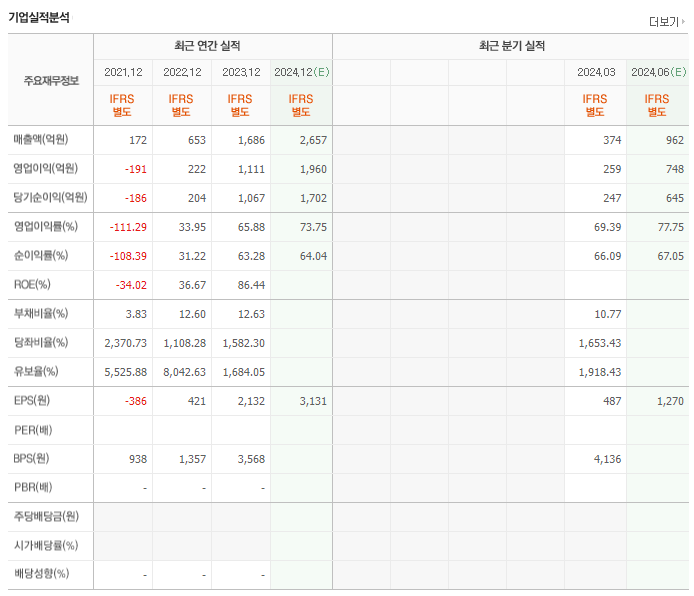Click the 2024.12(E) column header
This screenshot has width=694, height=596.
point(302,72)
